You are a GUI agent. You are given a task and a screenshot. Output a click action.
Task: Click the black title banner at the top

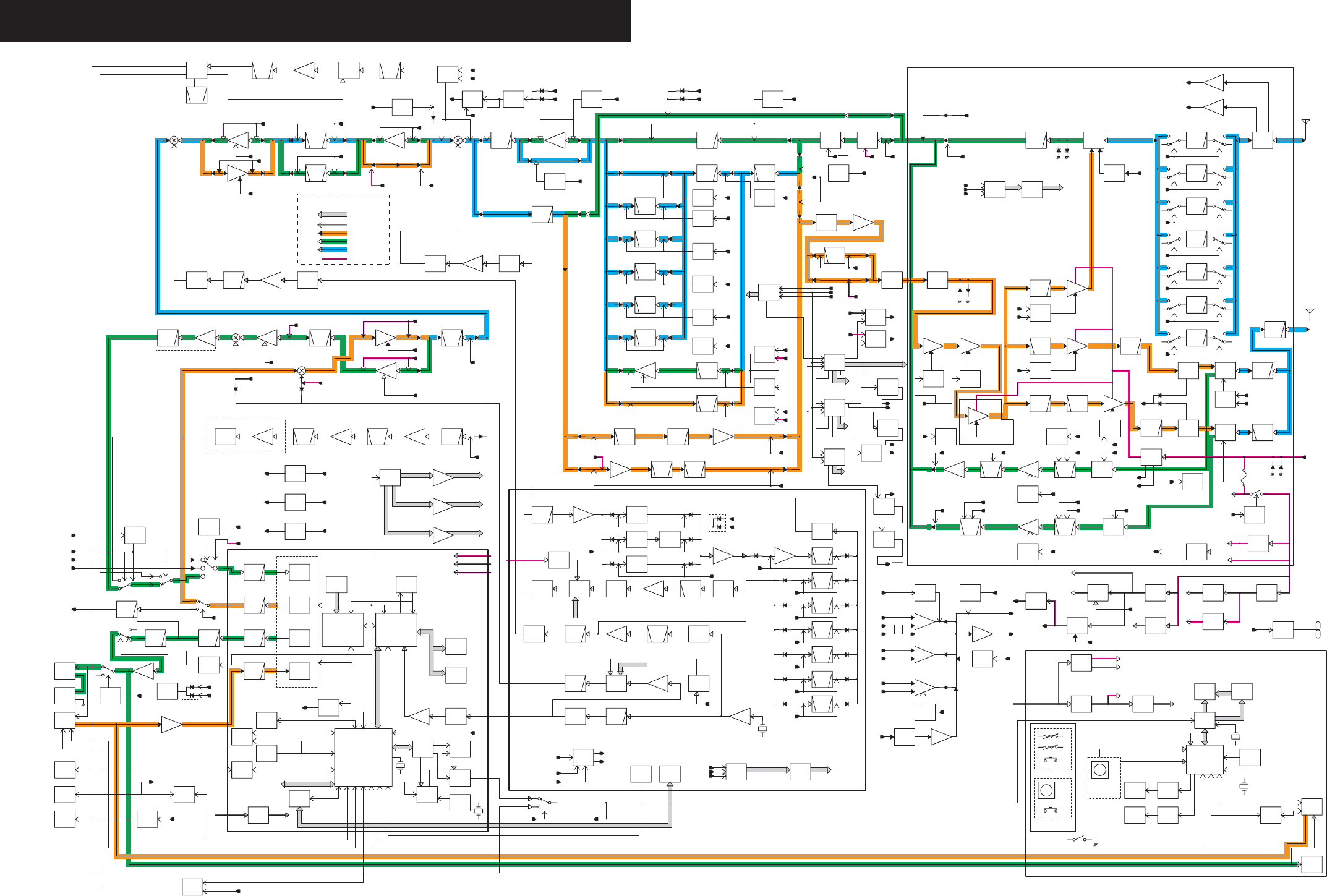pyautogui.click(x=315, y=20)
